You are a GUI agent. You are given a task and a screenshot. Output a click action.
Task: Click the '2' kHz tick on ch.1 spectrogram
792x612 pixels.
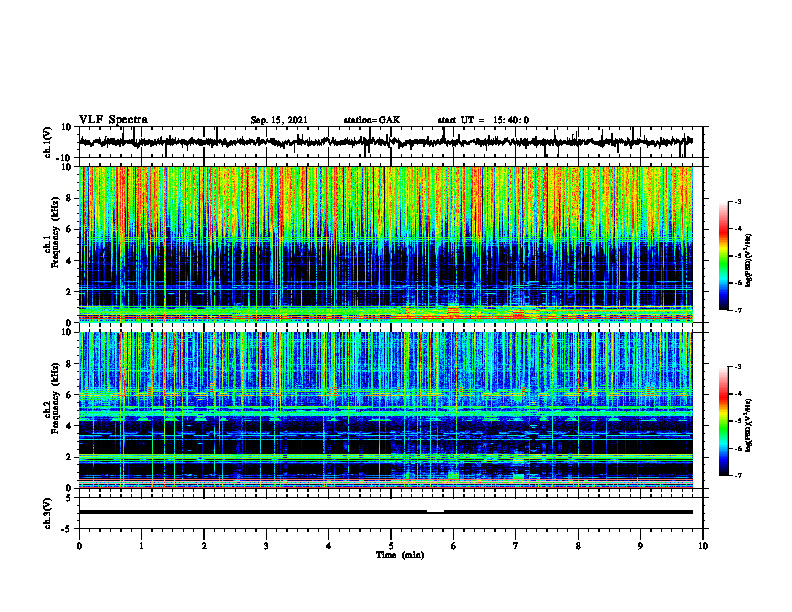pyautogui.click(x=69, y=291)
